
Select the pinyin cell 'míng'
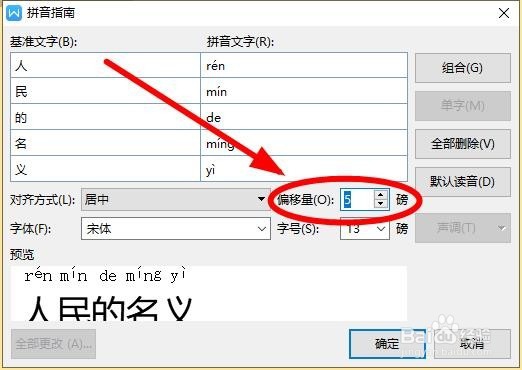pyautogui.click(x=304, y=143)
